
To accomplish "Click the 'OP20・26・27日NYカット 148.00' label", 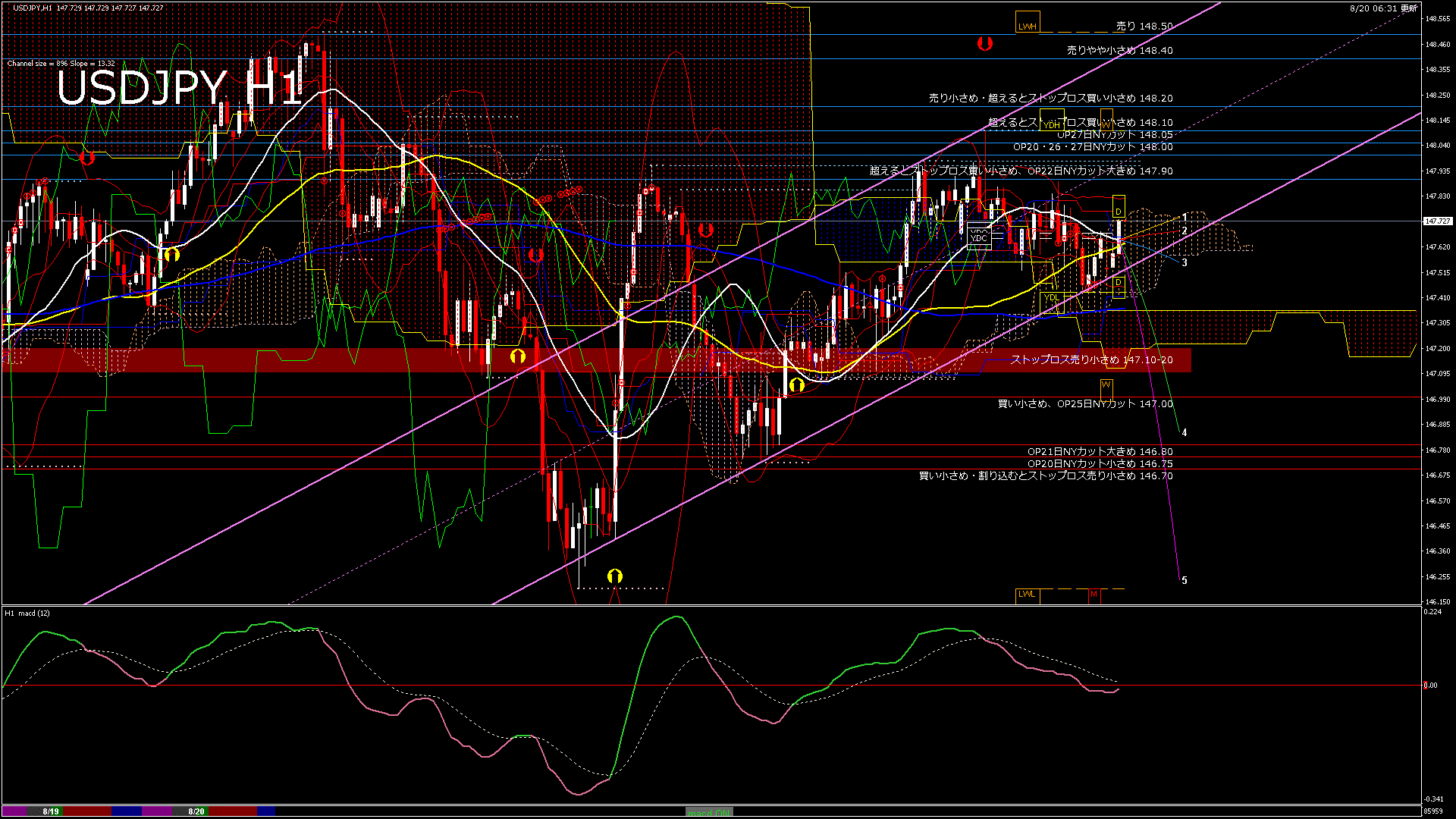I will pyautogui.click(x=1093, y=146).
